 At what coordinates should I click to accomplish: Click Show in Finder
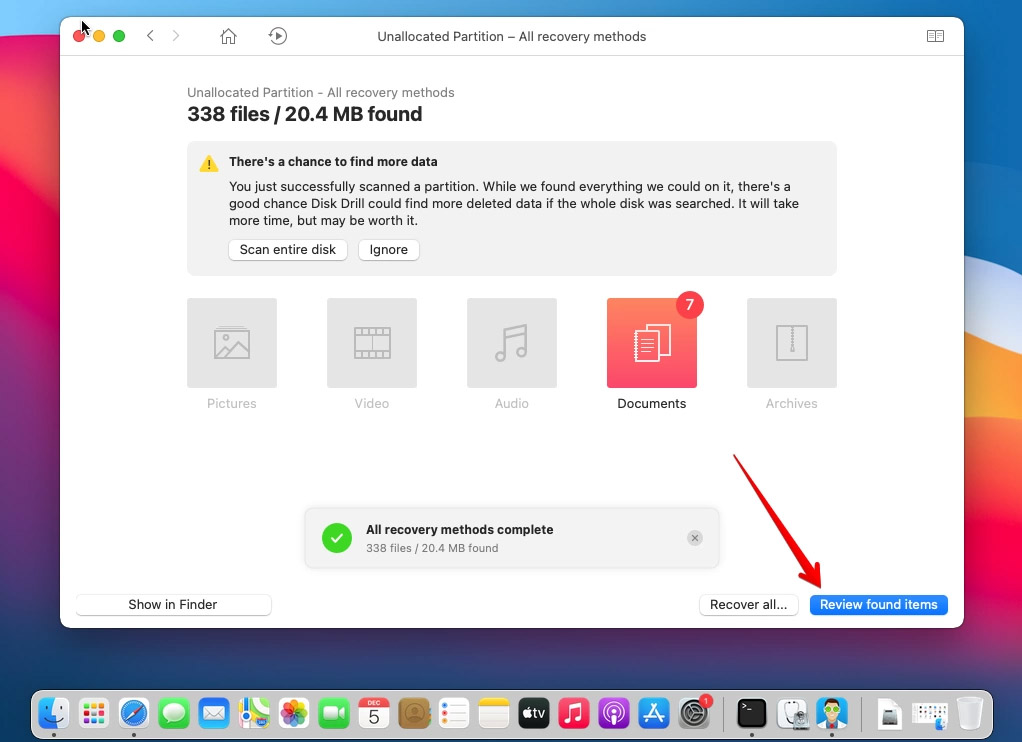coord(173,604)
